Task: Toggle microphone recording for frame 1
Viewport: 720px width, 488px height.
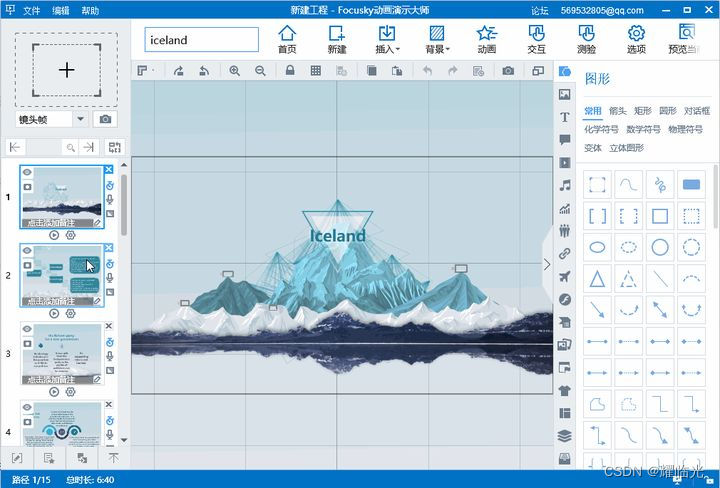Action: coord(110,200)
